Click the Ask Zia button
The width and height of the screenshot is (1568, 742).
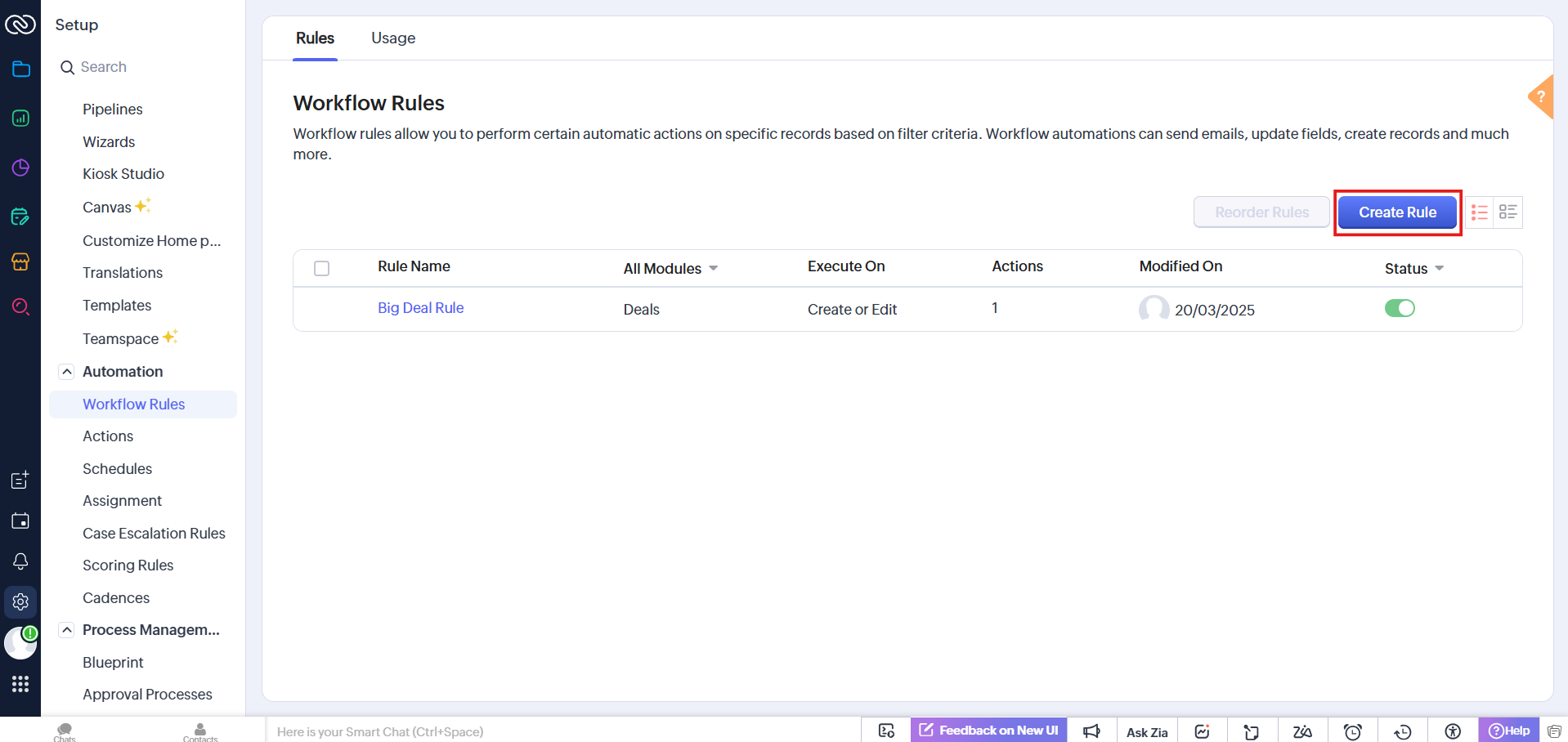(1146, 732)
